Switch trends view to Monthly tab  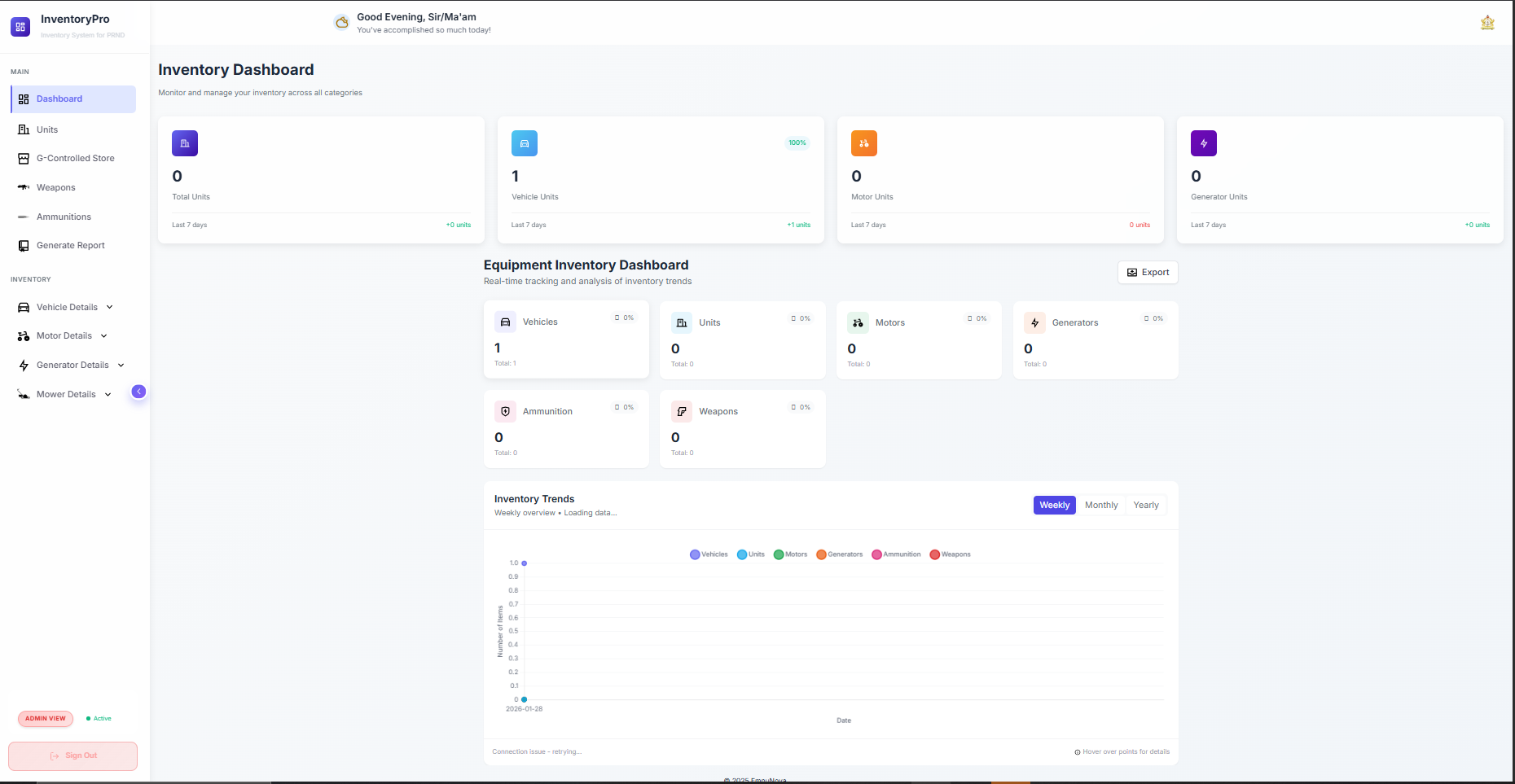1101,505
